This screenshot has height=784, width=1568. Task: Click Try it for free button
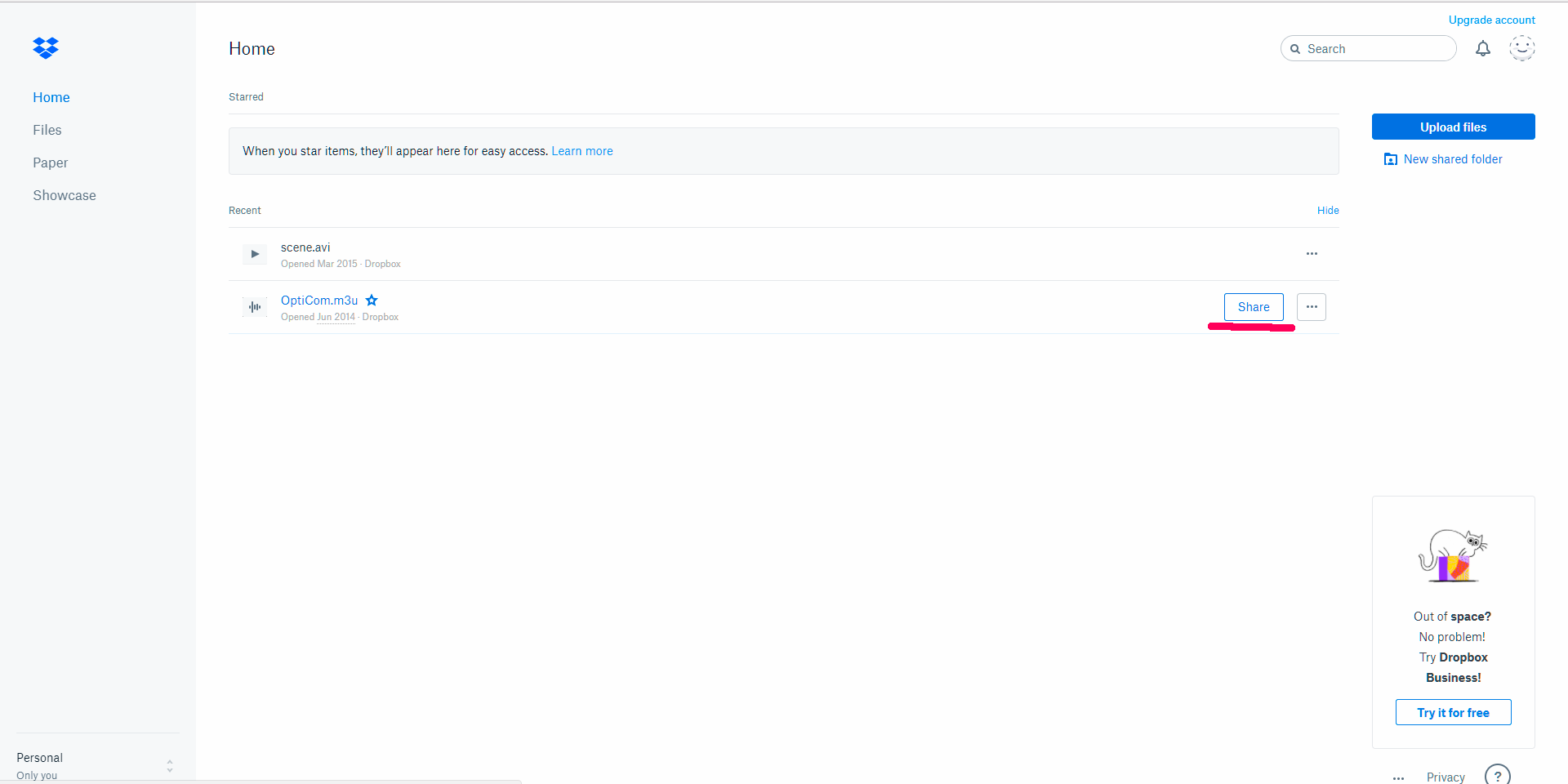[1453, 712]
